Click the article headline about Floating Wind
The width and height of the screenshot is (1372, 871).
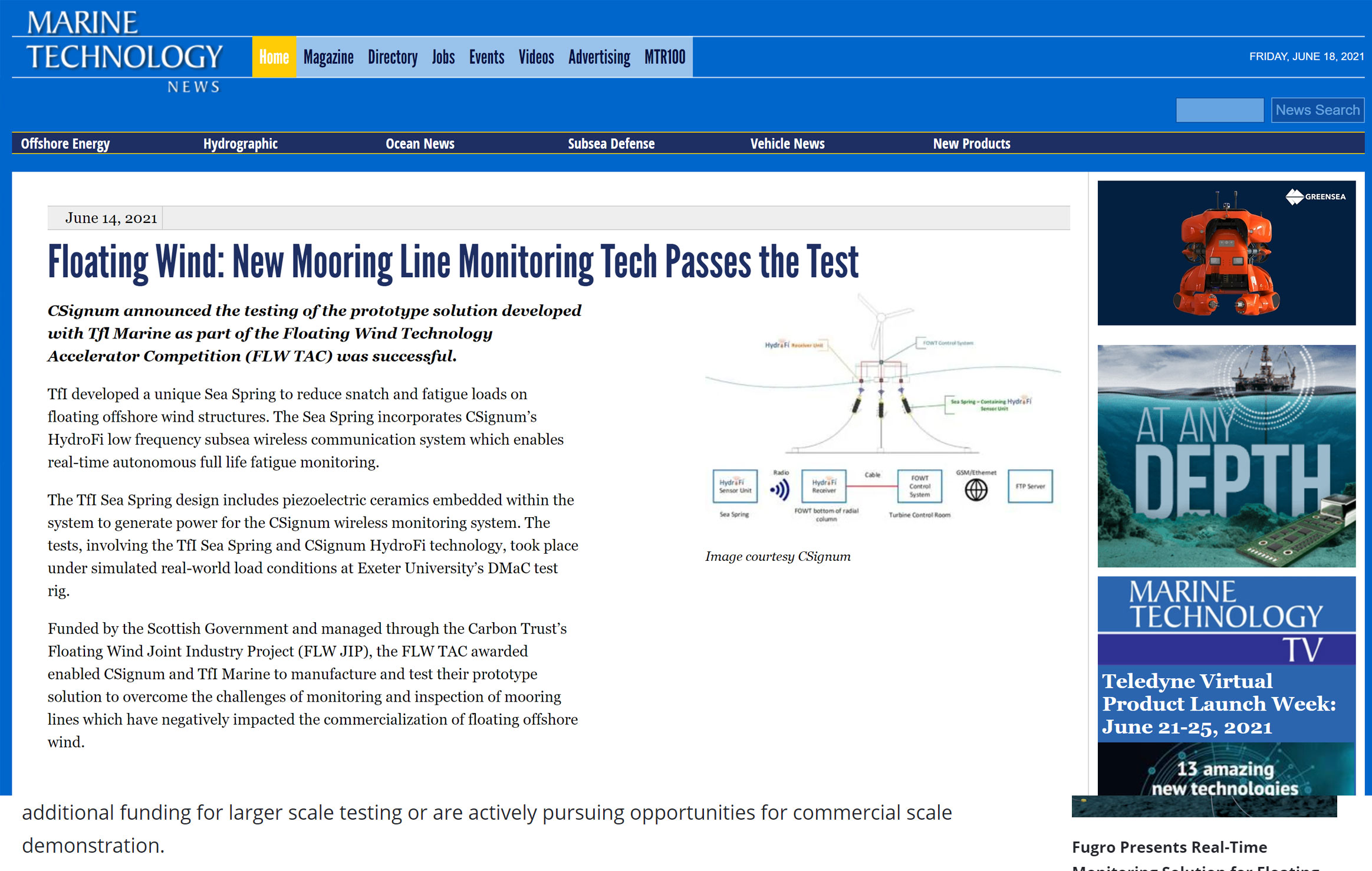(x=453, y=262)
